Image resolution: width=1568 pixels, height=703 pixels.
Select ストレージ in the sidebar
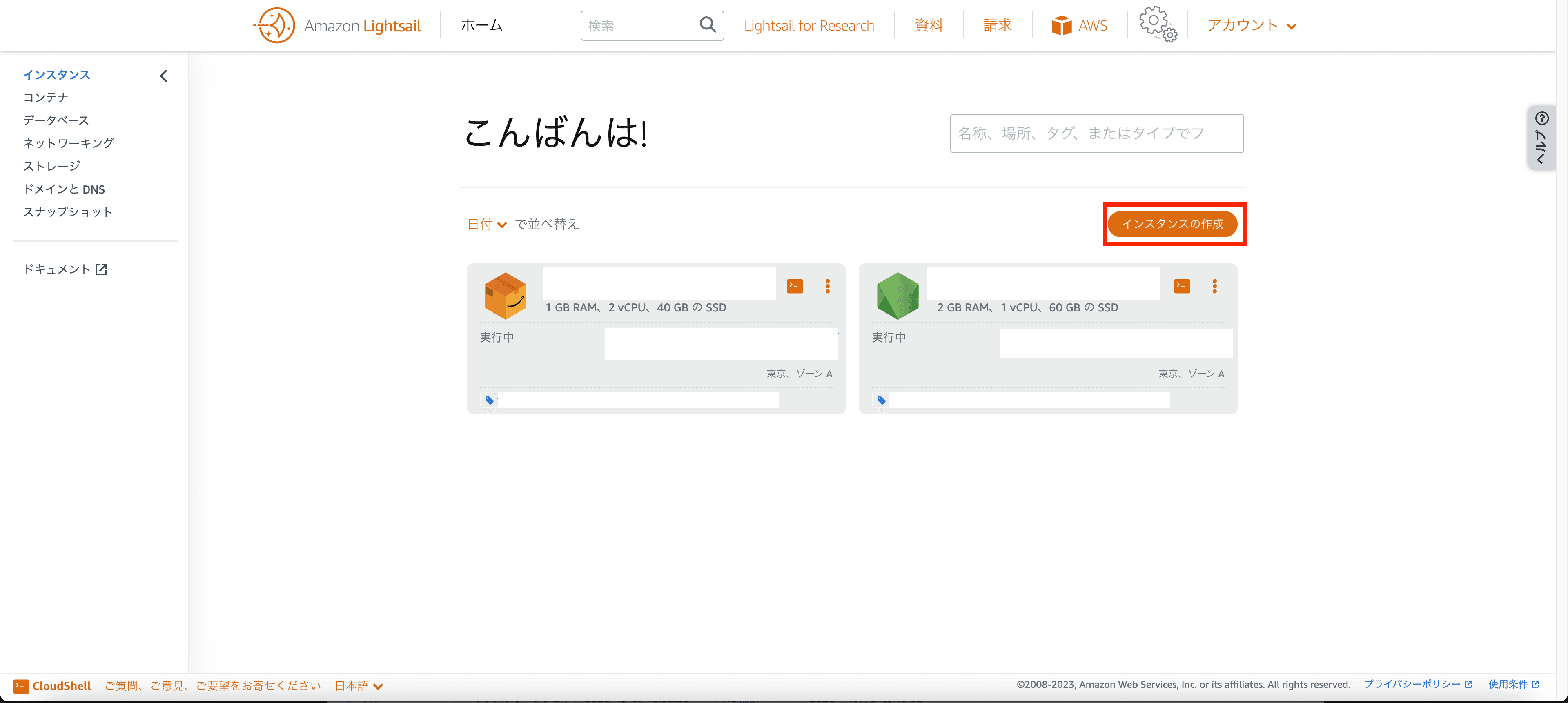click(51, 166)
